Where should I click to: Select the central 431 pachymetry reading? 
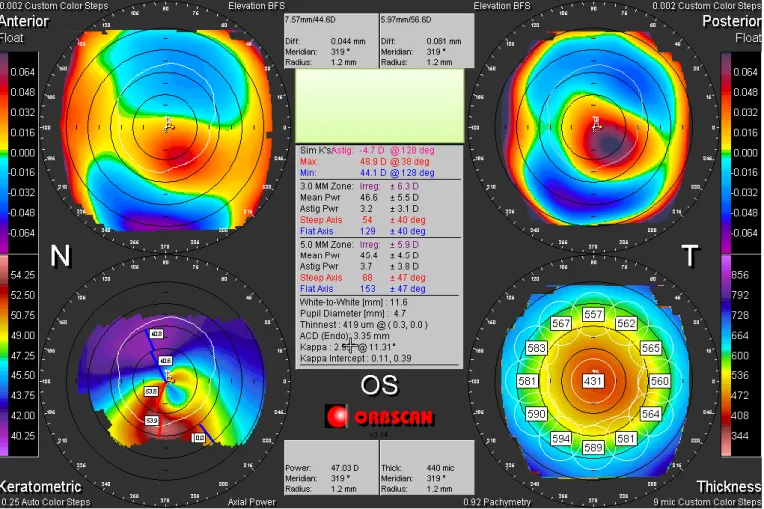click(593, 381)
